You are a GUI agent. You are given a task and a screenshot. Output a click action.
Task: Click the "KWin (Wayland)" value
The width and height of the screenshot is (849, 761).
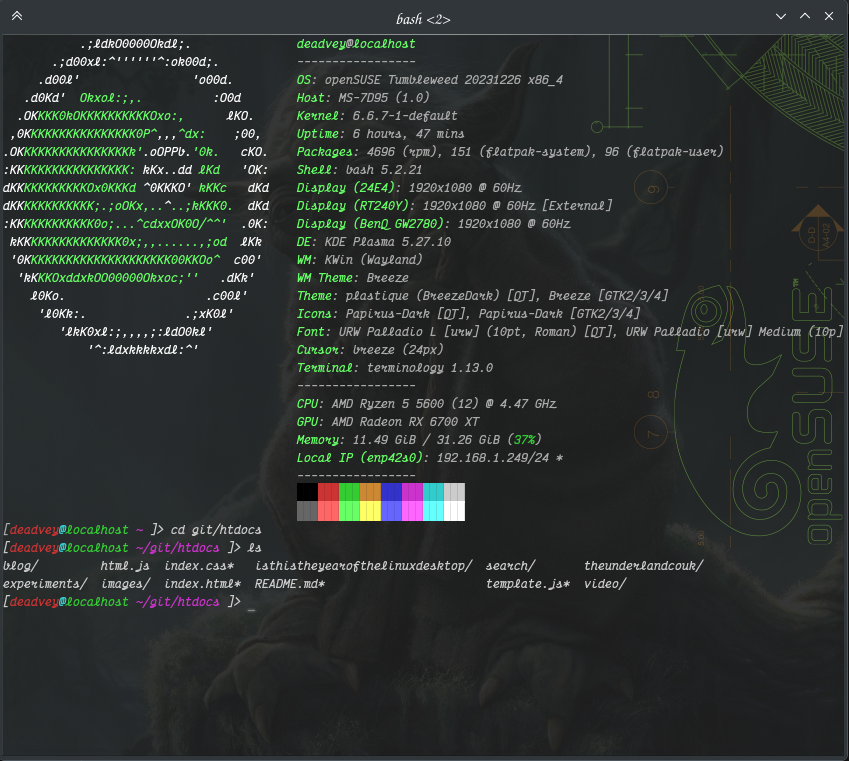(374, 260)
